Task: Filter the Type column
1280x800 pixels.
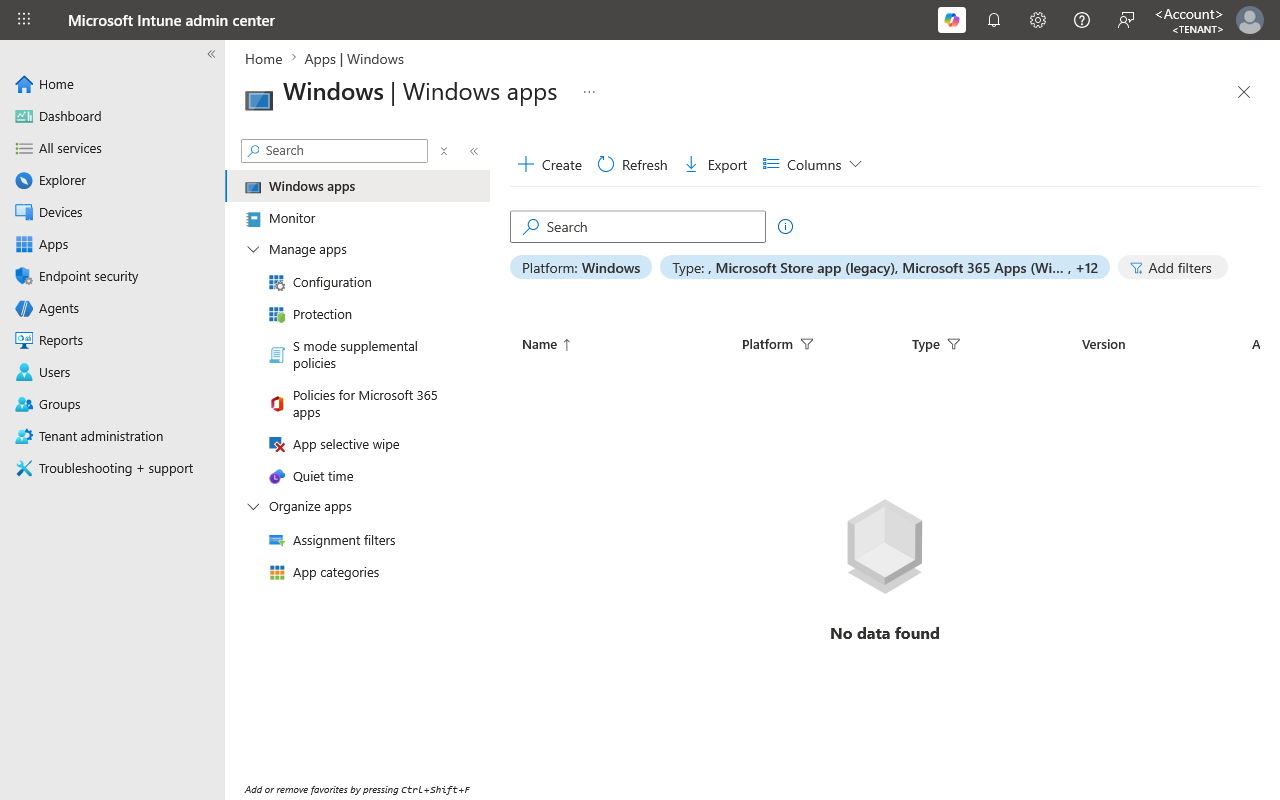Action: [x=954, y=345]
